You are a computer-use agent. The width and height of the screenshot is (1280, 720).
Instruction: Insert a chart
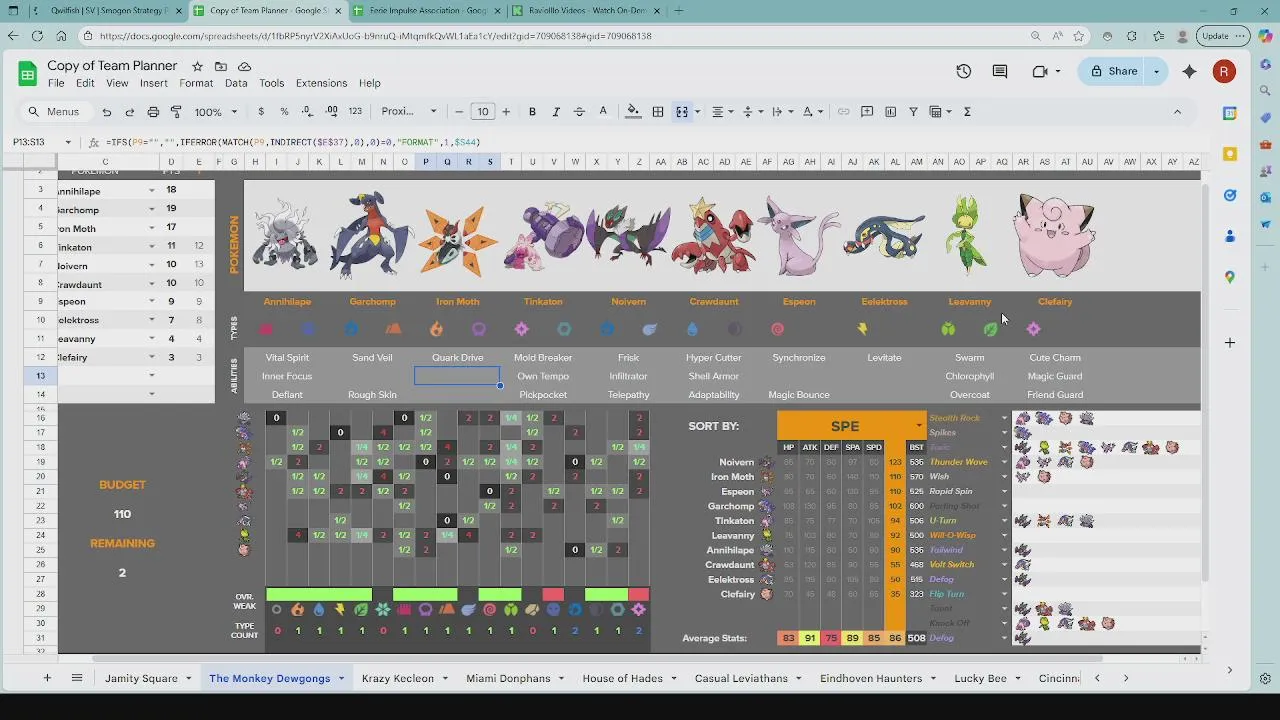pyautogui.click(x=890, y=112)
